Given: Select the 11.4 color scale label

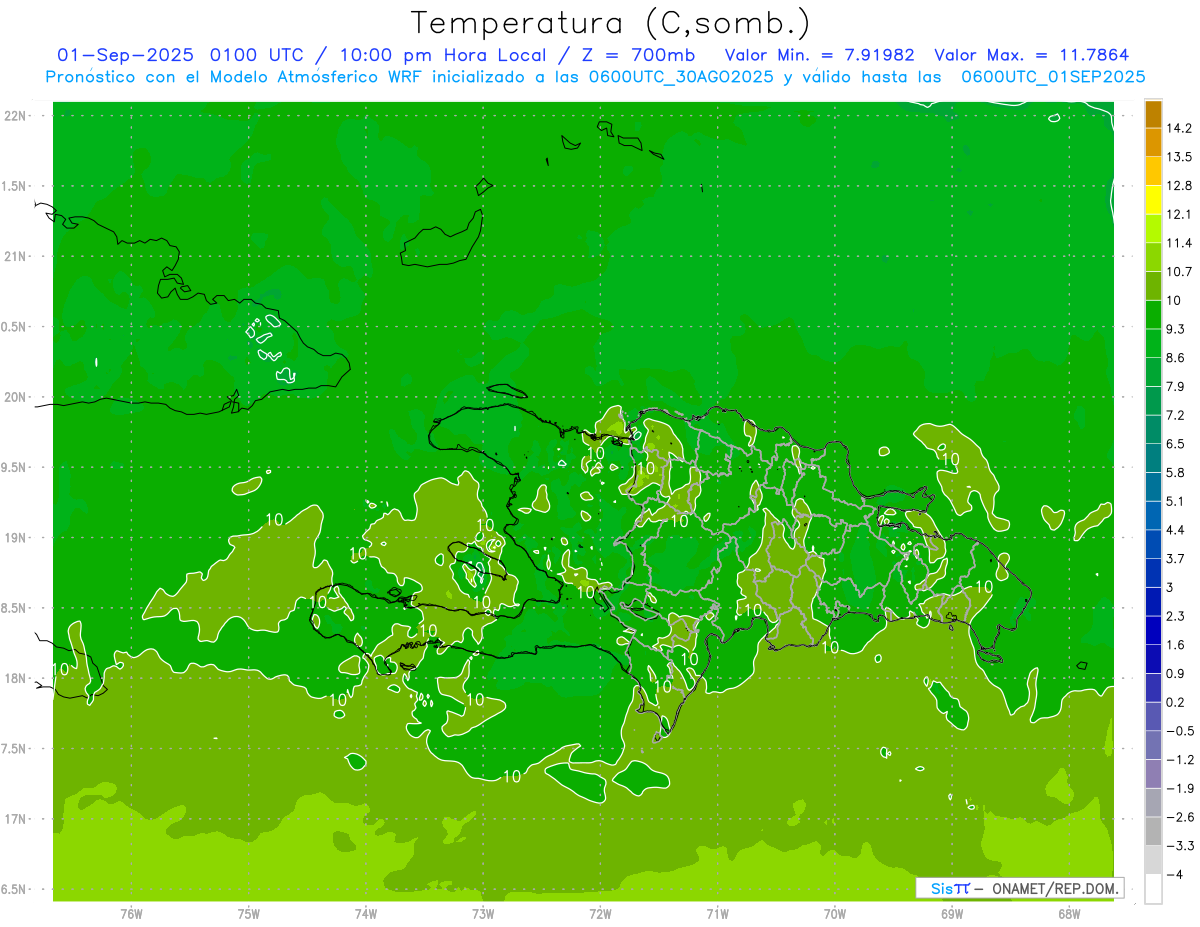Looking at the screenshot, I should (1179, 243).
